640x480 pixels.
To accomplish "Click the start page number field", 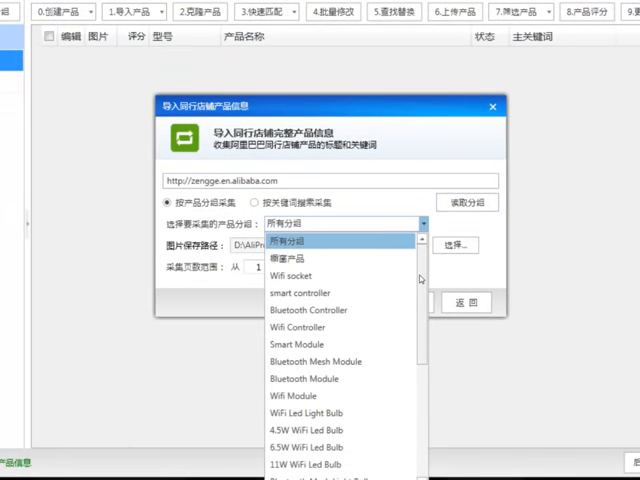I will tap(254, 267).
